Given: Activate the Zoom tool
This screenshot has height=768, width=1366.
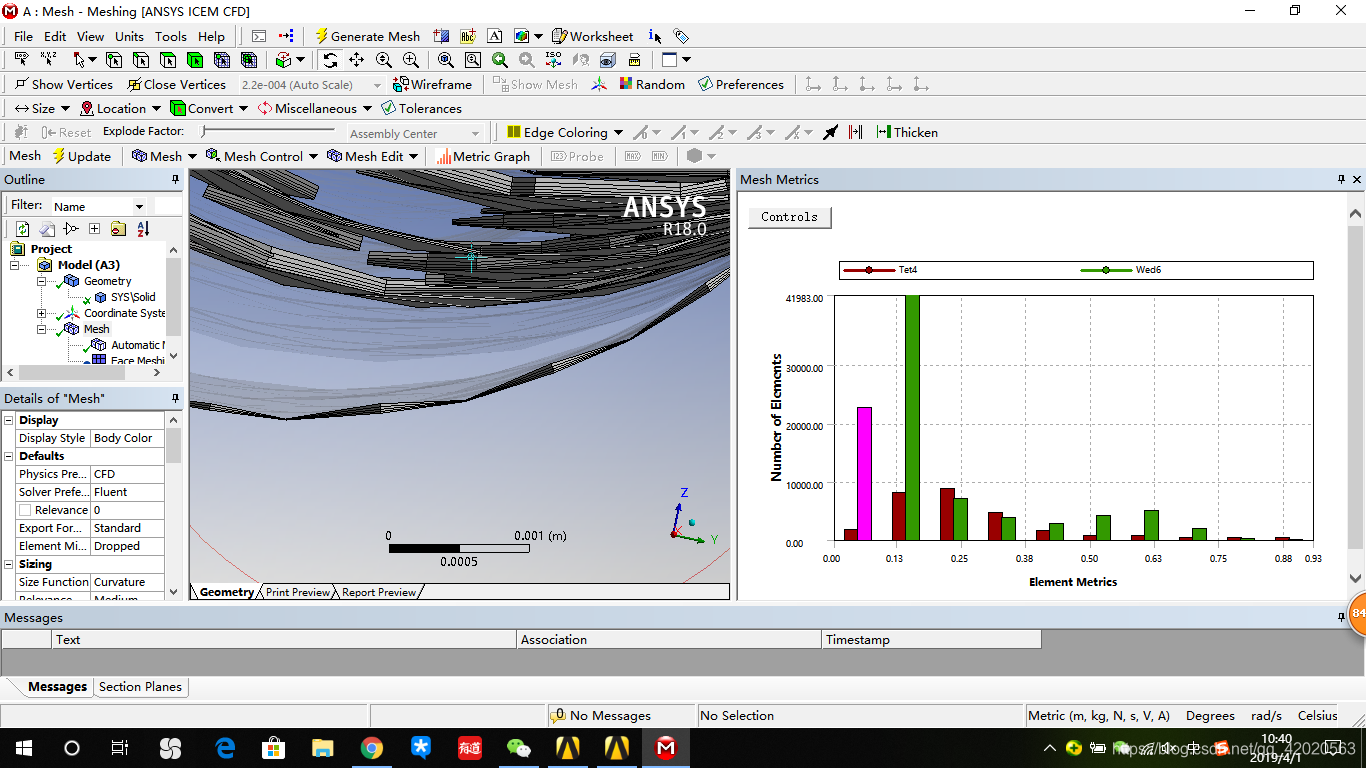Looking at the screenshot, I should 384,60.
